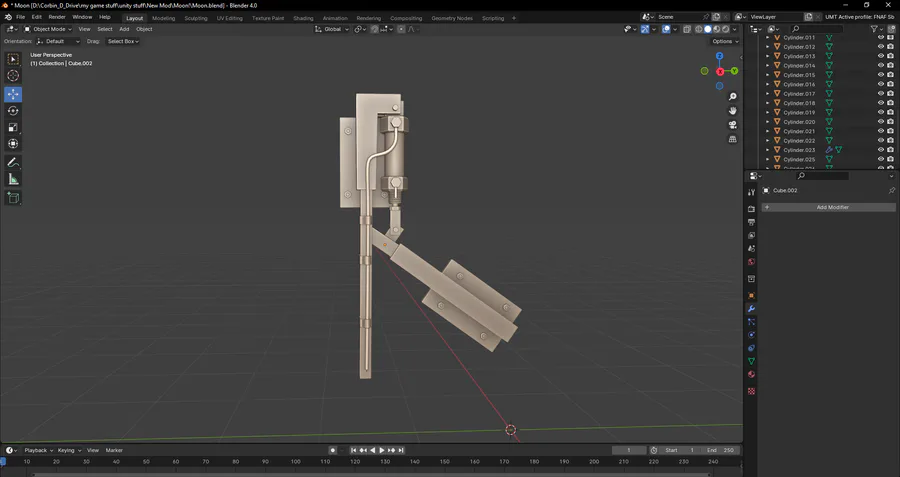Screen dimensions: 900x477
Task: Open the viewport Options dropdown
Action: (725, 41)
